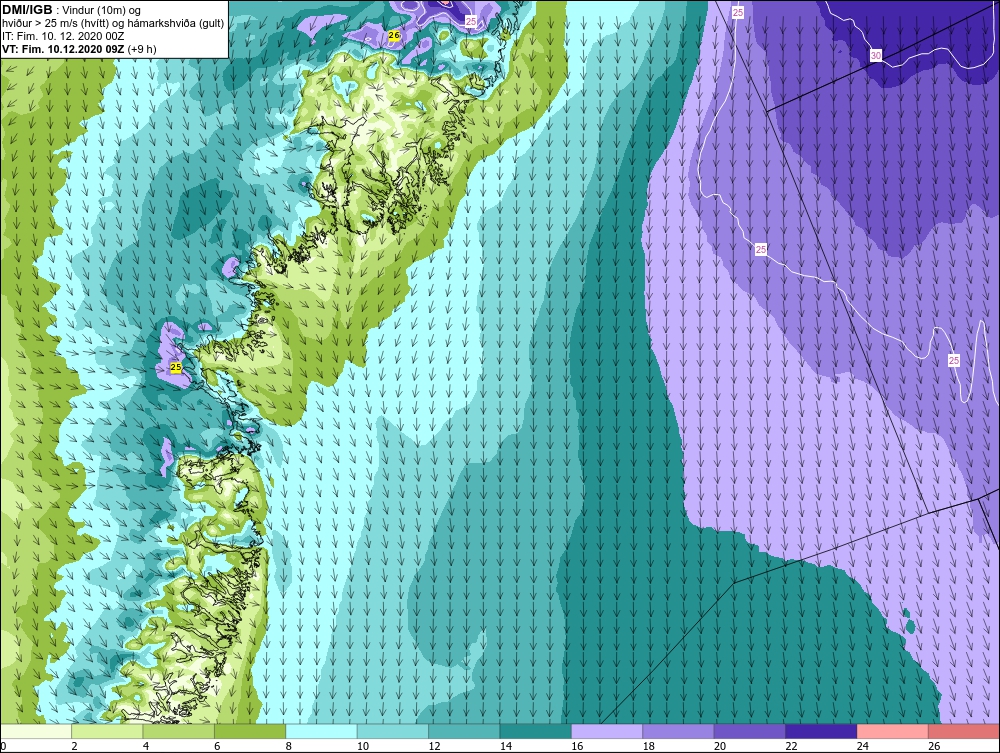
Task: Click the legend scale value 24
Action: point(863,746)
